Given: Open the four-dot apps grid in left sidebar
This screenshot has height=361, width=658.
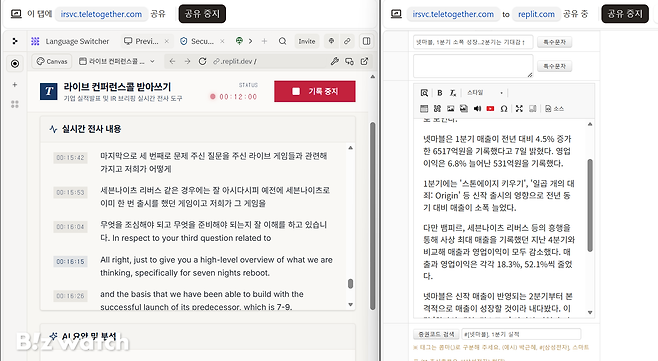Looking at the screenshot, I should [x=15, y=104].
